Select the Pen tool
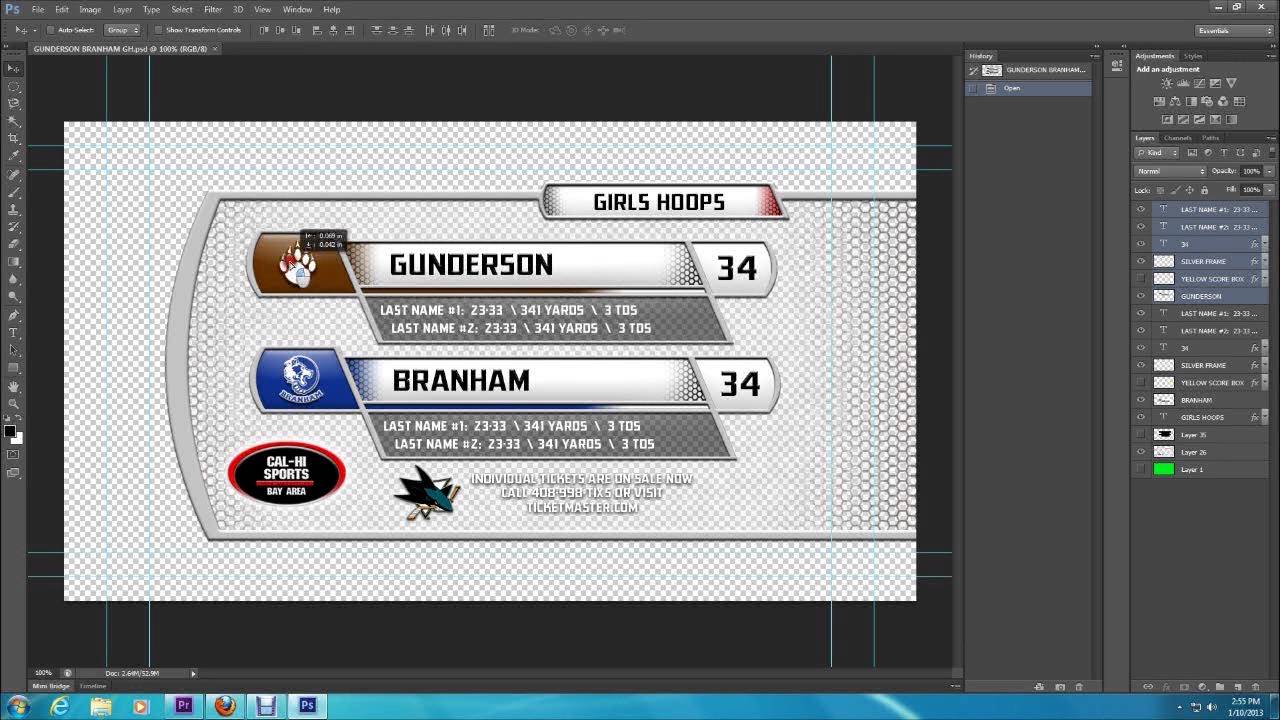The image size is (1280, 720). pos(14,315)
